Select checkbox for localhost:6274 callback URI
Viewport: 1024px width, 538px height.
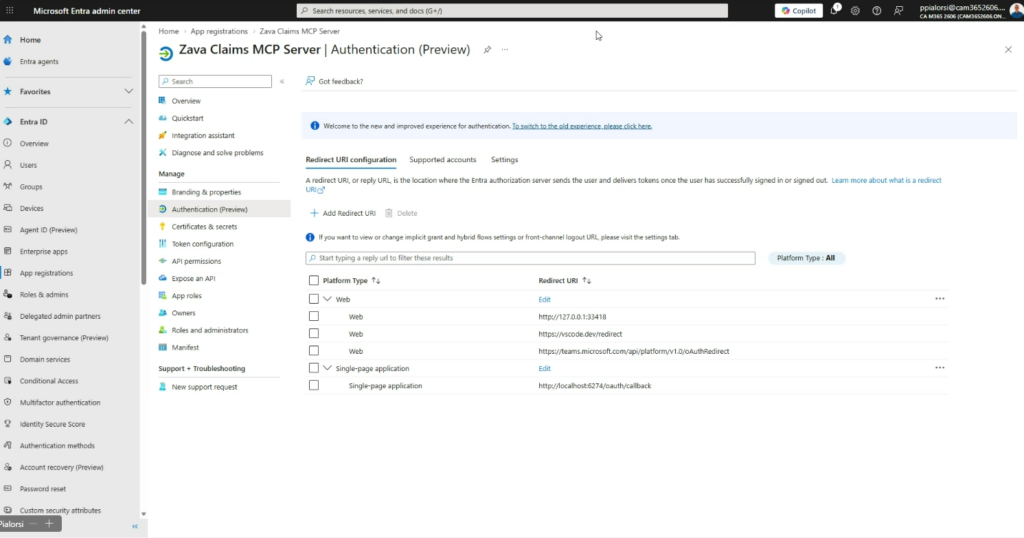314,385
